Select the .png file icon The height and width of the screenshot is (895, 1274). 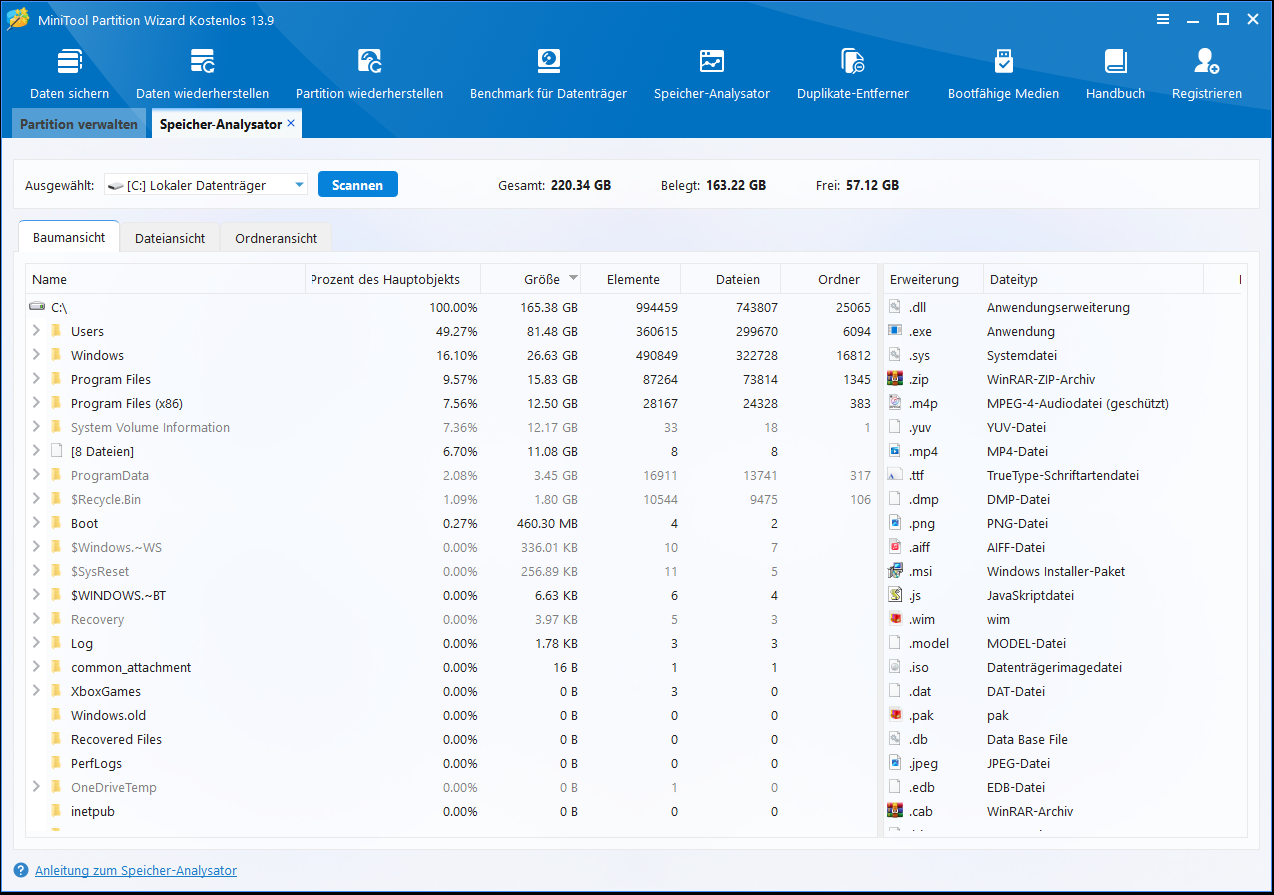[x=895, y=523]
